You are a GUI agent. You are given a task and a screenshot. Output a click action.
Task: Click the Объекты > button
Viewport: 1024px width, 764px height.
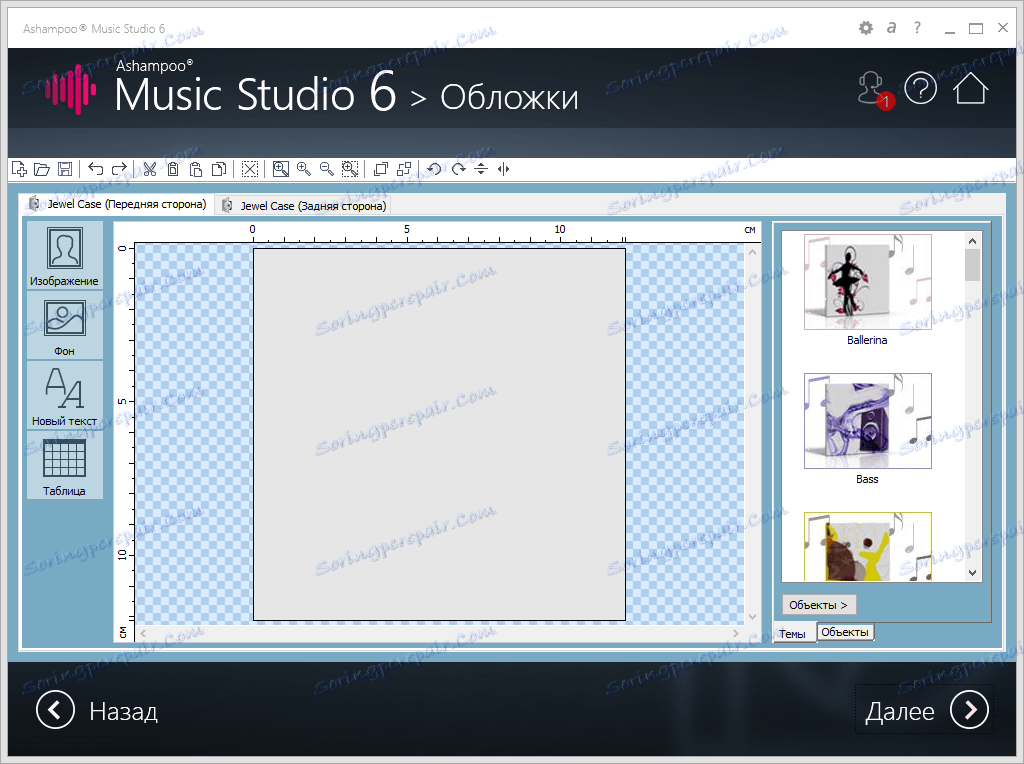[818, 605]
